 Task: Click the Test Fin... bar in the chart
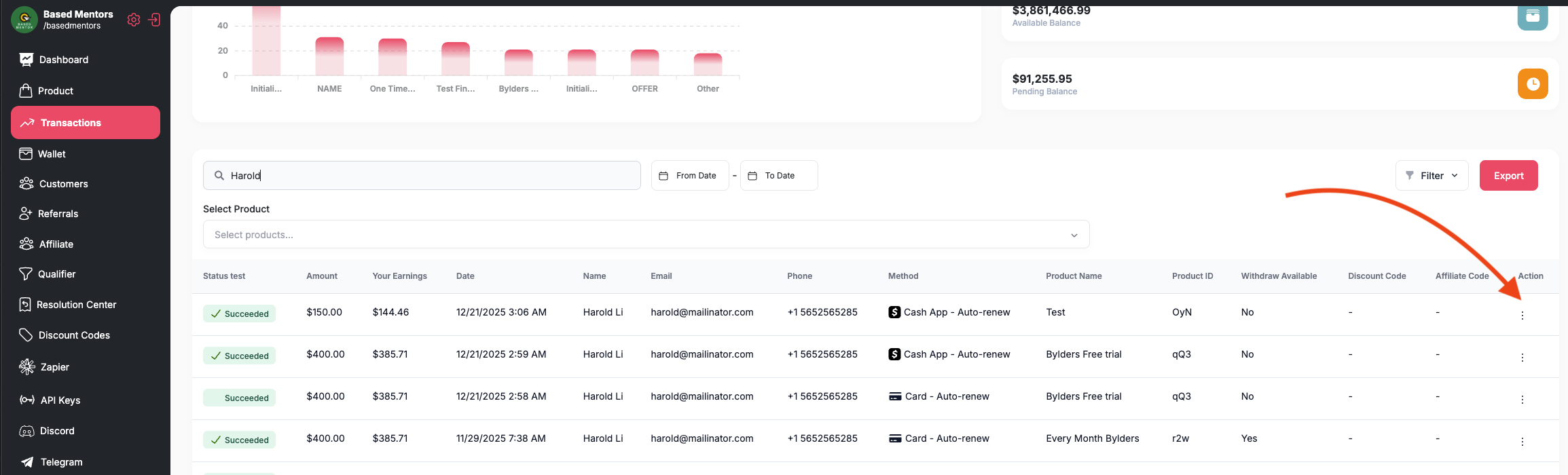pyautogui.click(x=456, y=59)
